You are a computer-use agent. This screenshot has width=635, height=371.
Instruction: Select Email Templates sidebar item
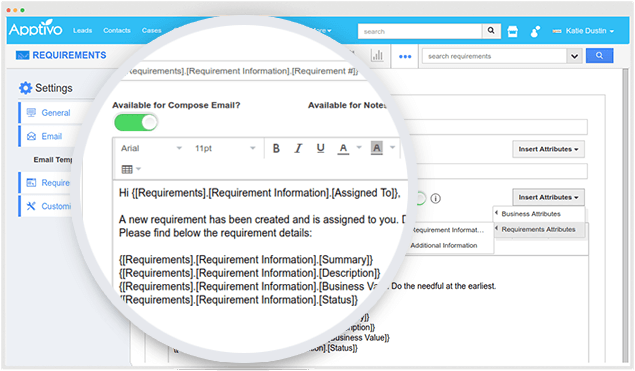point(53,160)
